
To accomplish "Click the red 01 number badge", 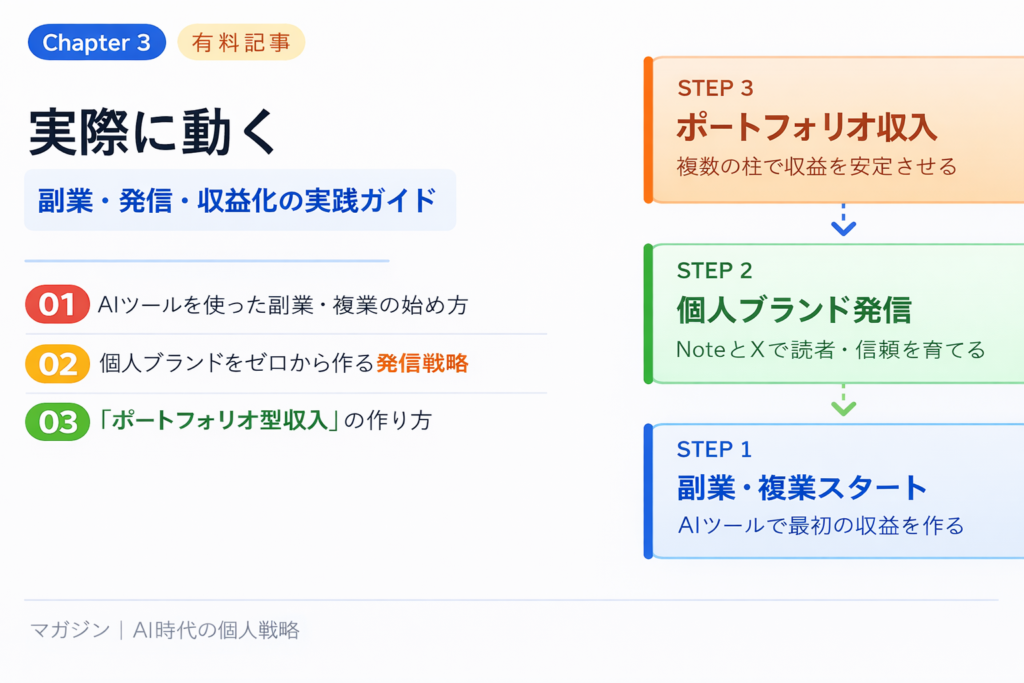I will [57, 305].
